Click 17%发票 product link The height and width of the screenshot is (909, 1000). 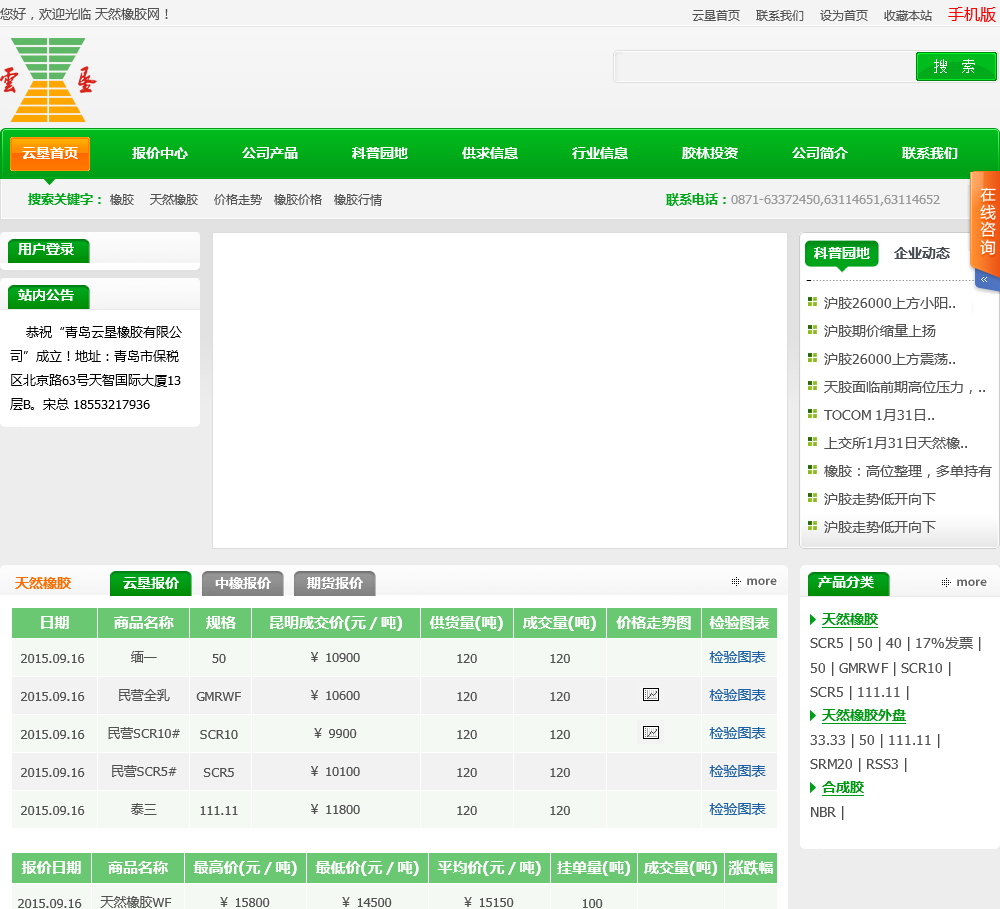[944, 643]
